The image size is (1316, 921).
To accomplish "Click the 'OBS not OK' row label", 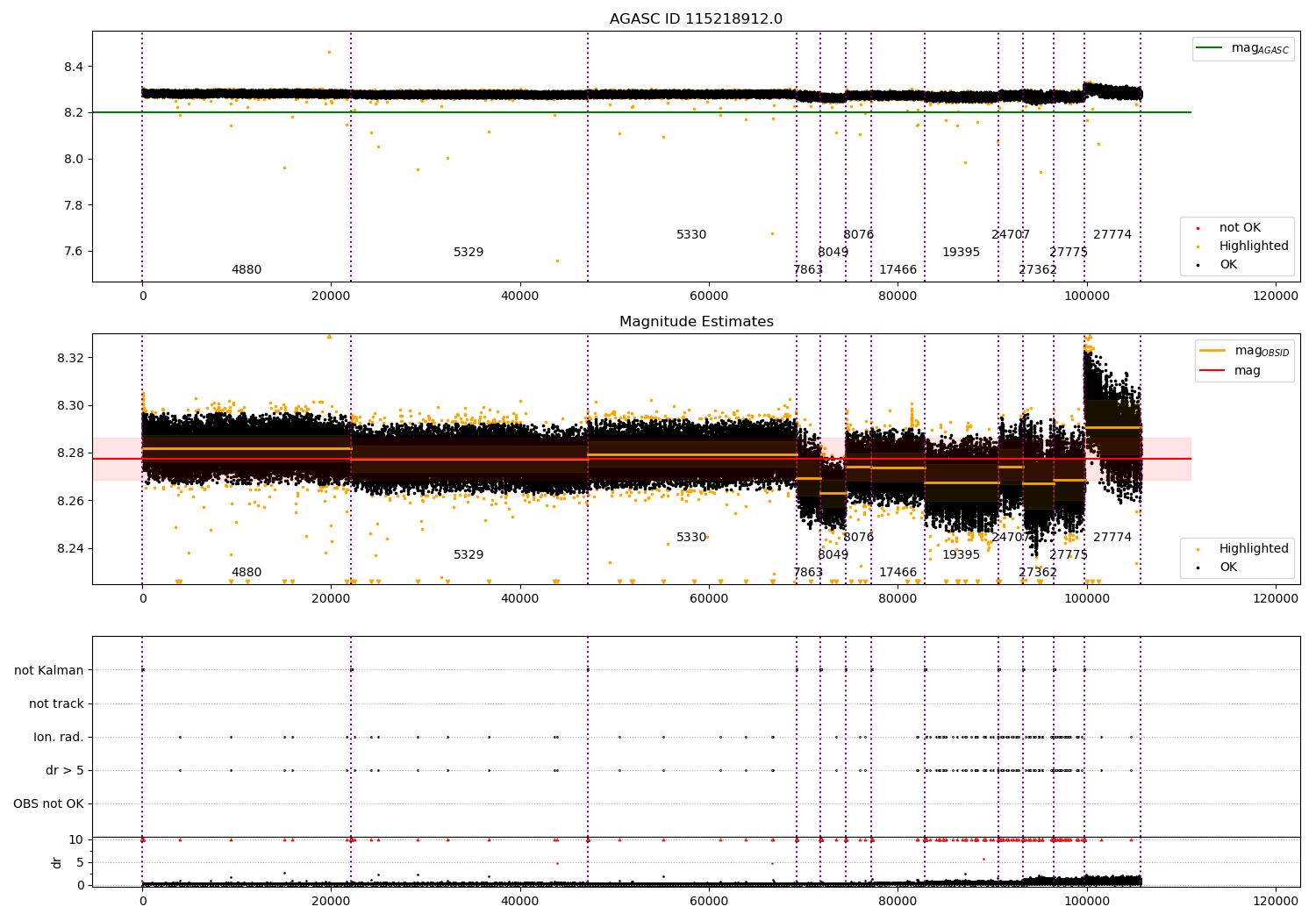I will pyautogui.click(x=48, y=803).
